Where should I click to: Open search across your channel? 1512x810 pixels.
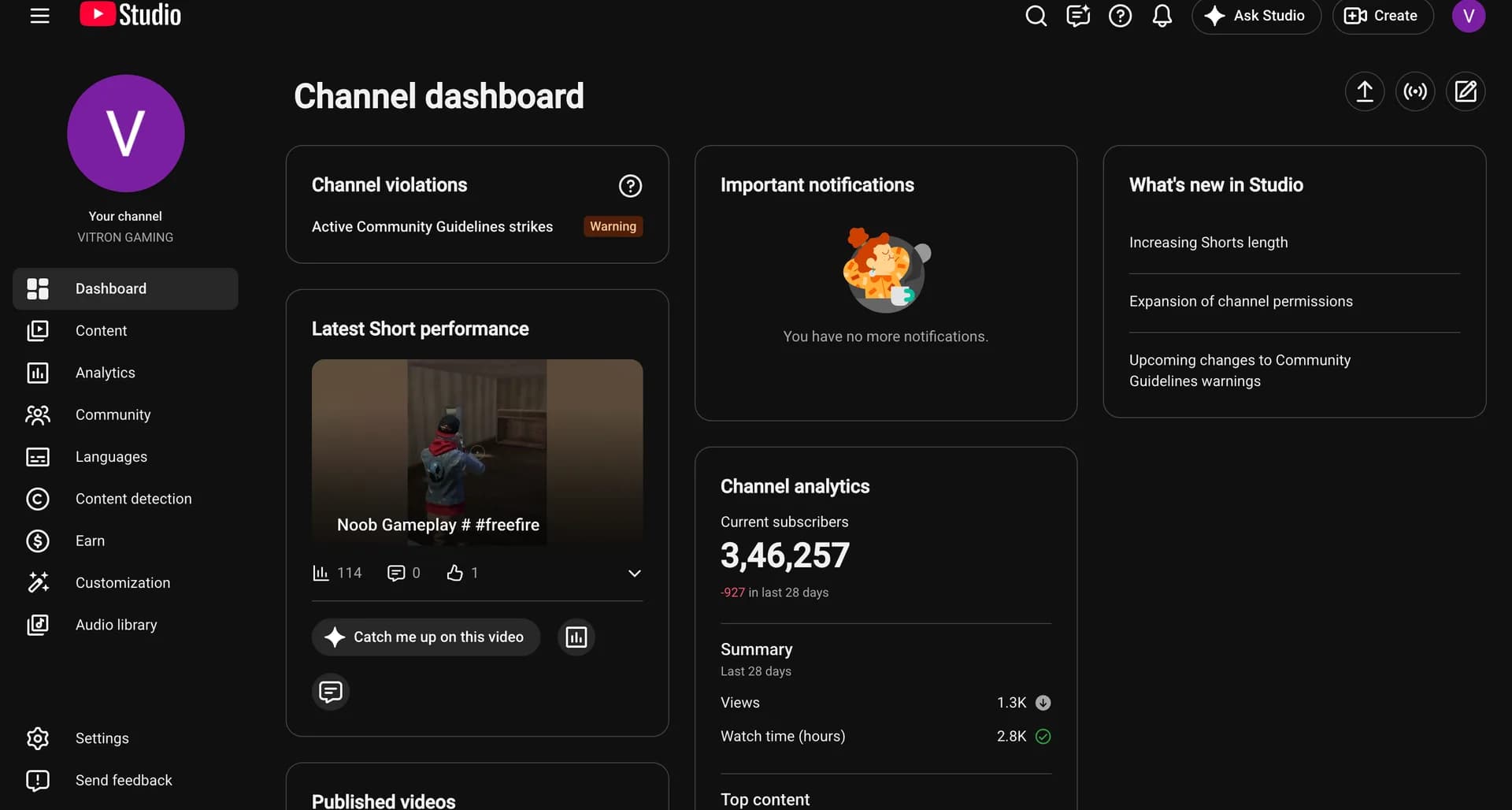coord(1036,16)
